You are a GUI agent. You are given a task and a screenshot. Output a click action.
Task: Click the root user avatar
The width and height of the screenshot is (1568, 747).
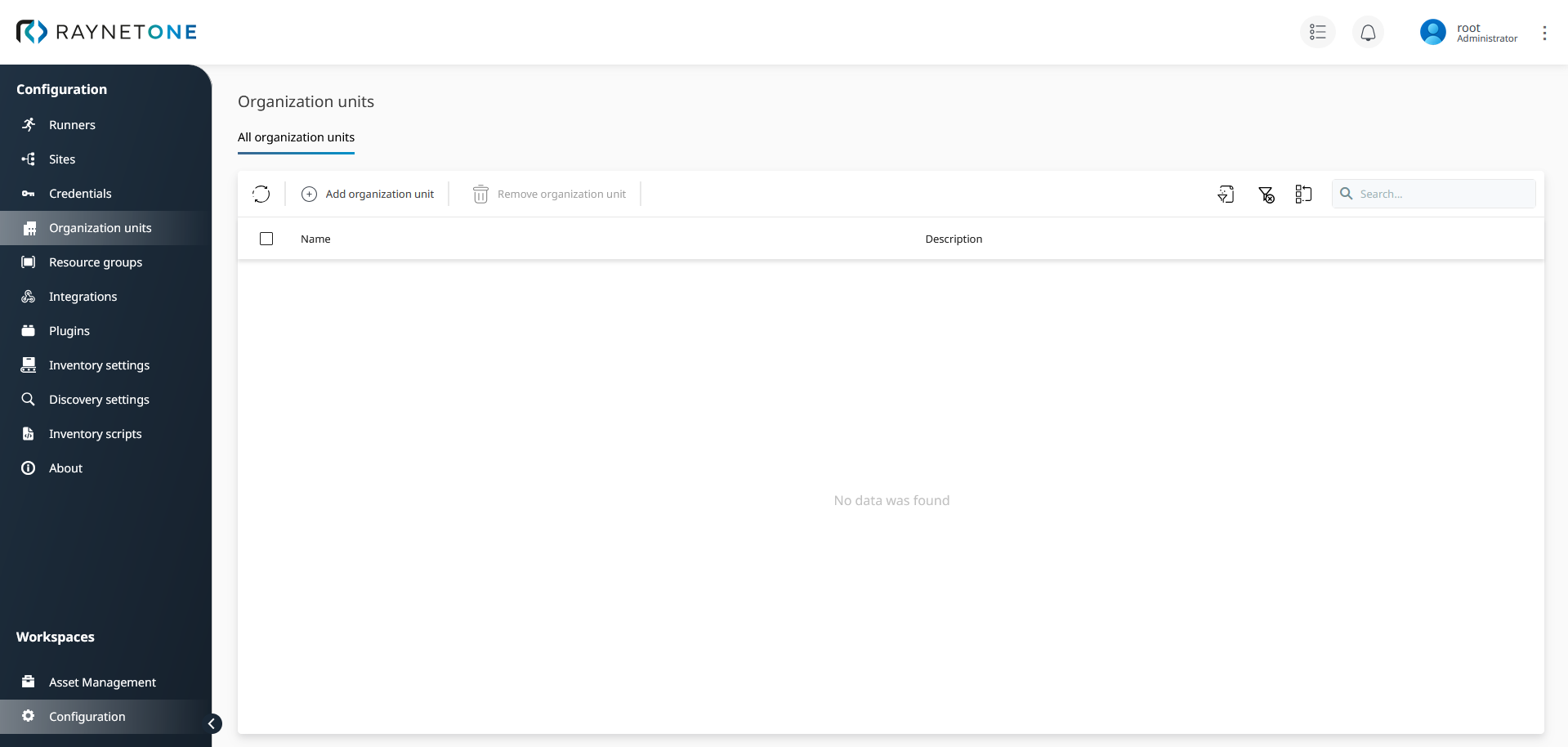1432,33
